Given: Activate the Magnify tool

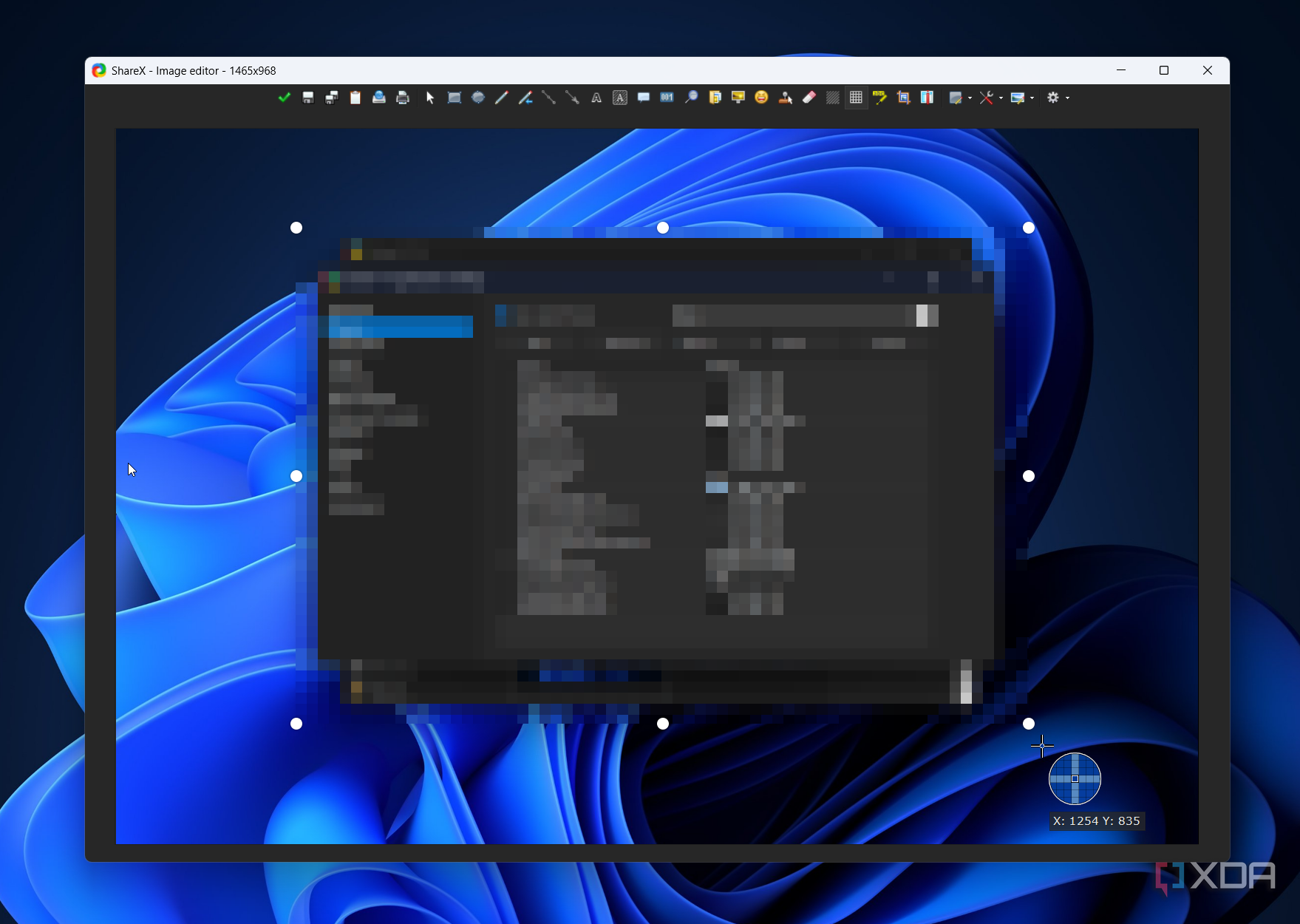Looking at the screenshot, I should click(x=691, y=98).
